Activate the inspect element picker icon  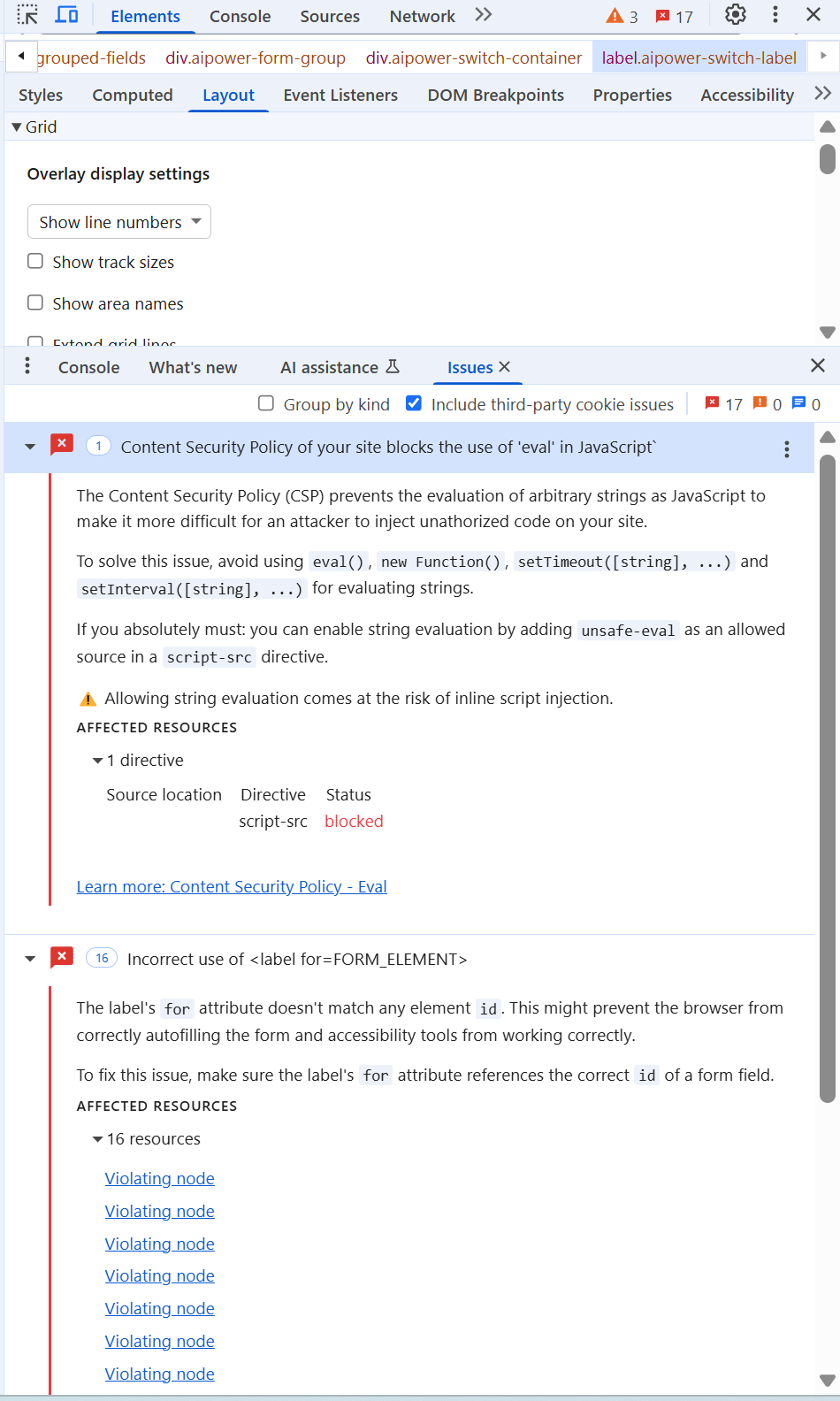pos(27,15)
